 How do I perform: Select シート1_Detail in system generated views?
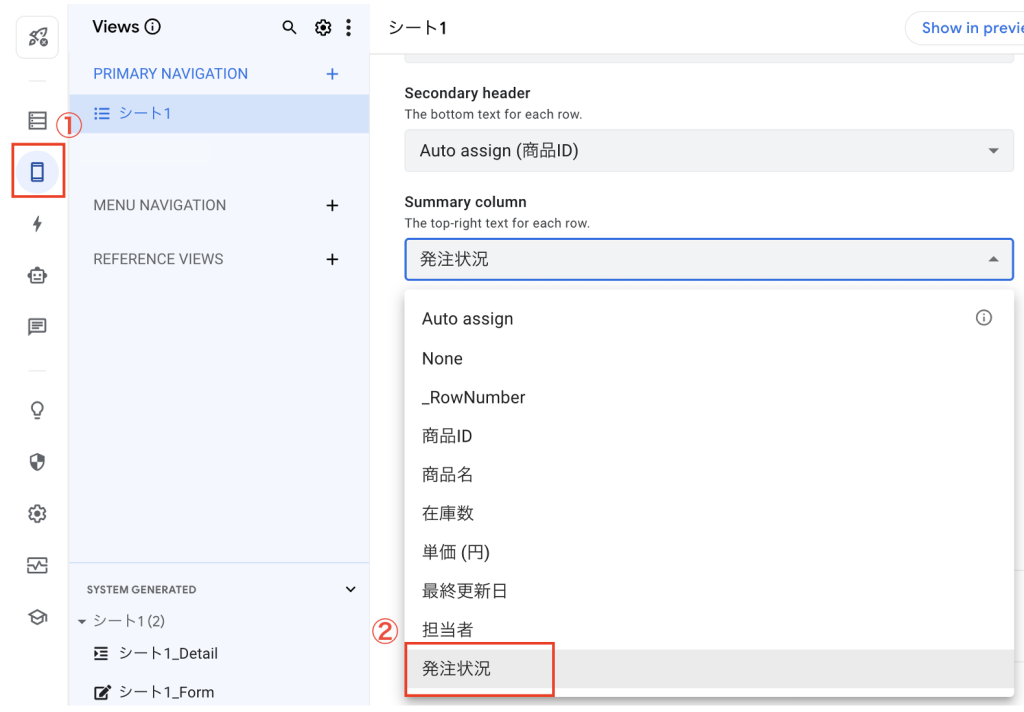click(x=168, y=653)
